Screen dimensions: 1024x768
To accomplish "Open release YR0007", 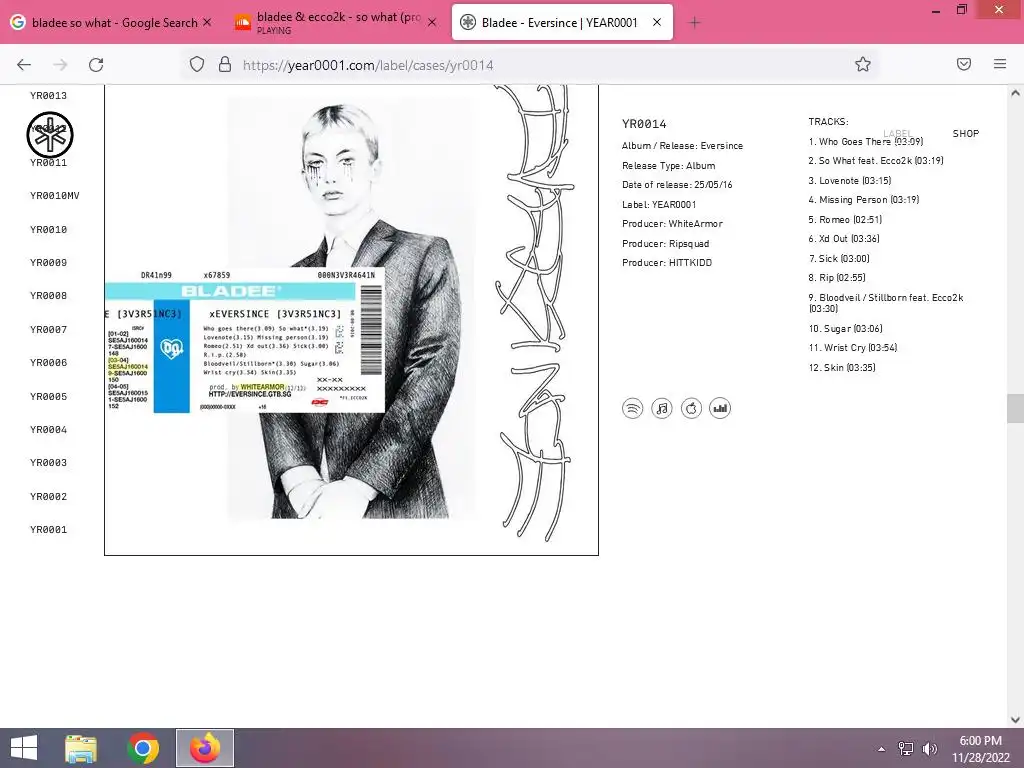I will [x=48, y=330].
